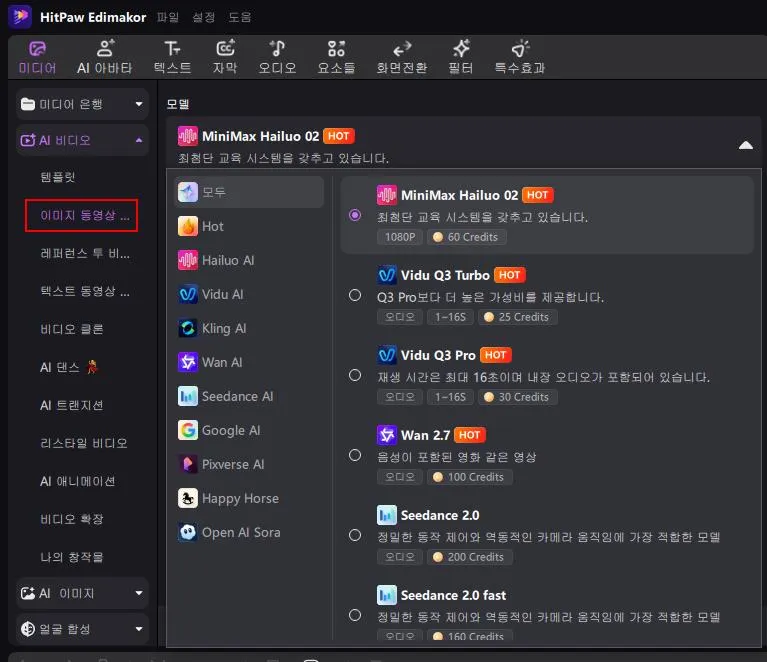This screenshot has height=662, width=767.
Task: Open 템플릿 in the sidebar
Action: click(x=58, y=177)
